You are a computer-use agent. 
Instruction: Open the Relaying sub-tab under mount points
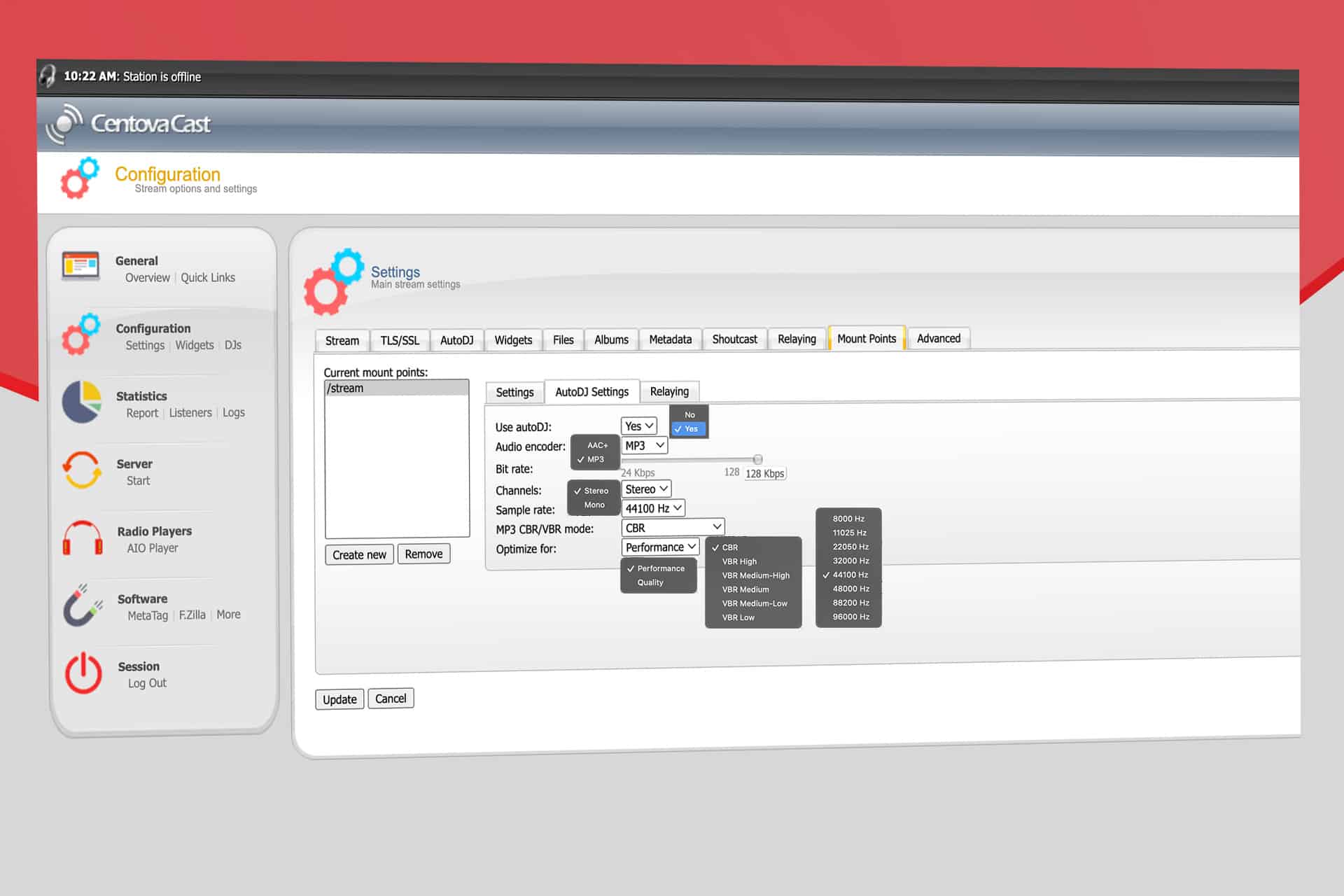click(669, 391)
